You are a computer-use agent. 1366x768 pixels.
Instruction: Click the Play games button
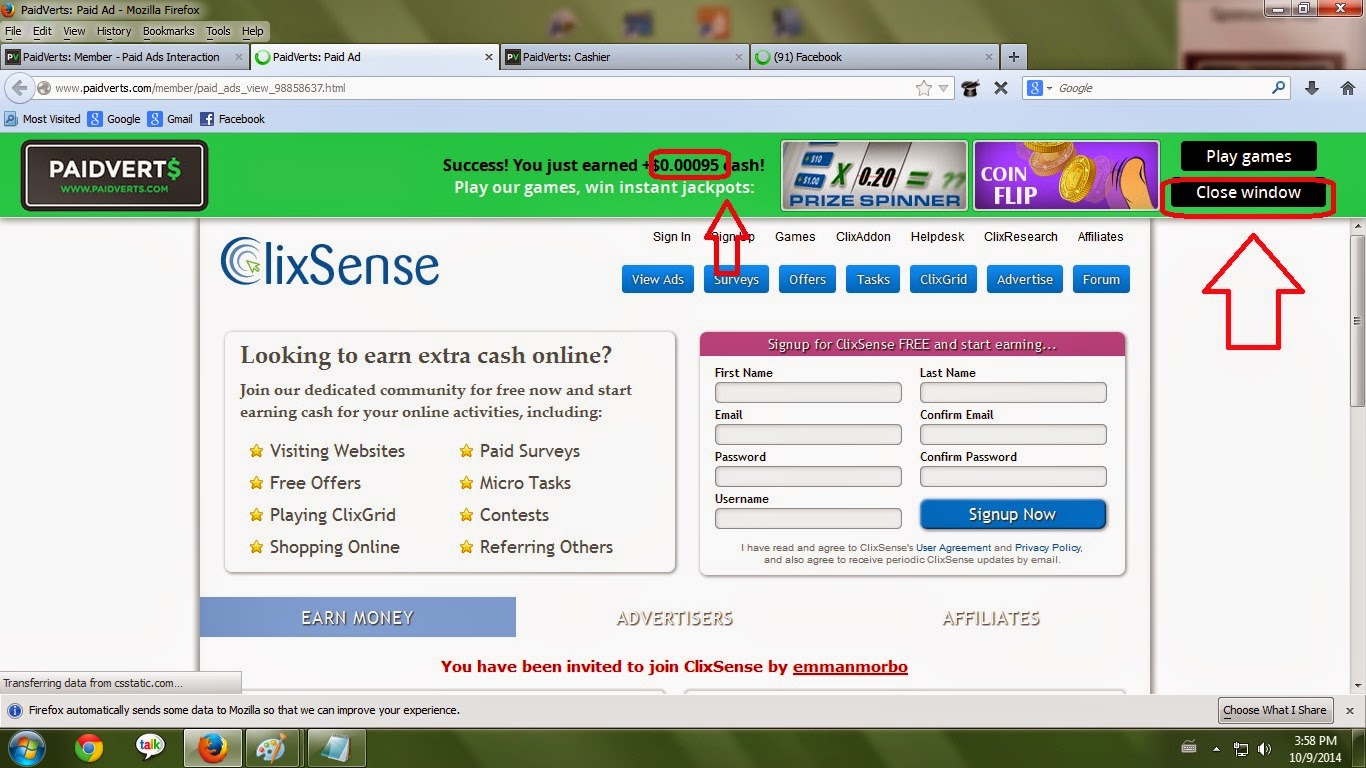(1248, 156)
